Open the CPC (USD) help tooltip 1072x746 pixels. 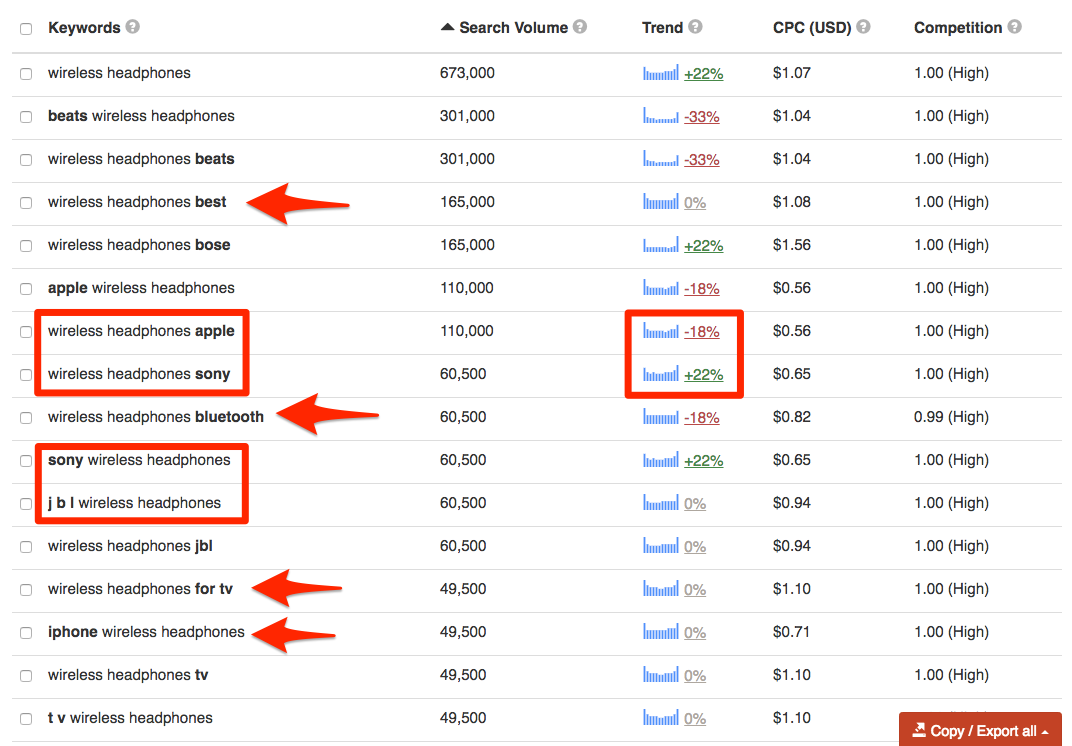pos(863,27)
